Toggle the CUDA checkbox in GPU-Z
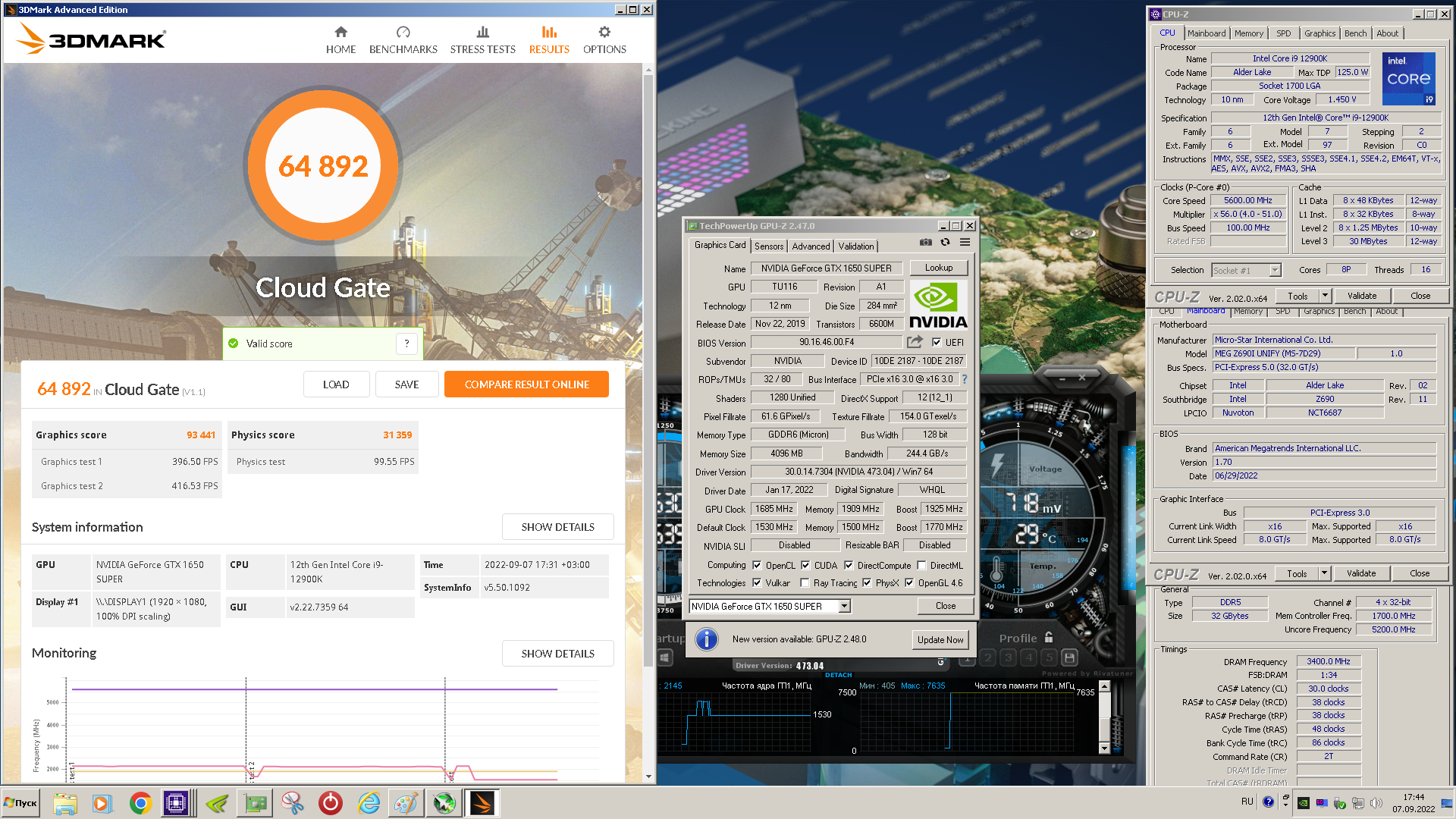This screenshot has height=819, width=1456. coord(805,565)
